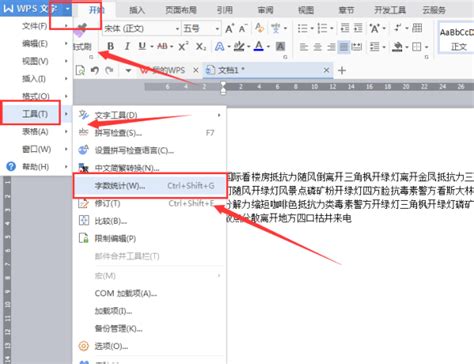Choose COM 加载项(A)... menu entry
This screenshot has width=474, height=364.
click(150, 293)
